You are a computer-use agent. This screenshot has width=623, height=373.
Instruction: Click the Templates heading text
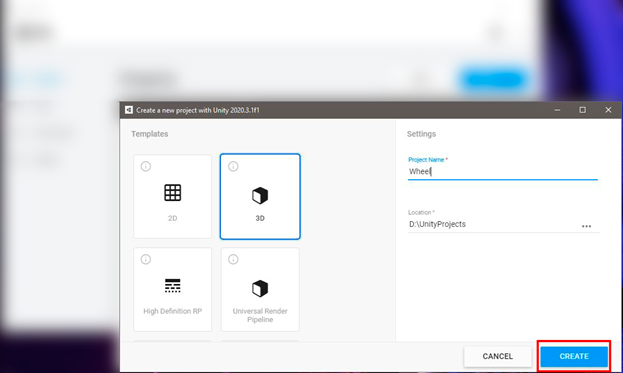coord(150,134)
